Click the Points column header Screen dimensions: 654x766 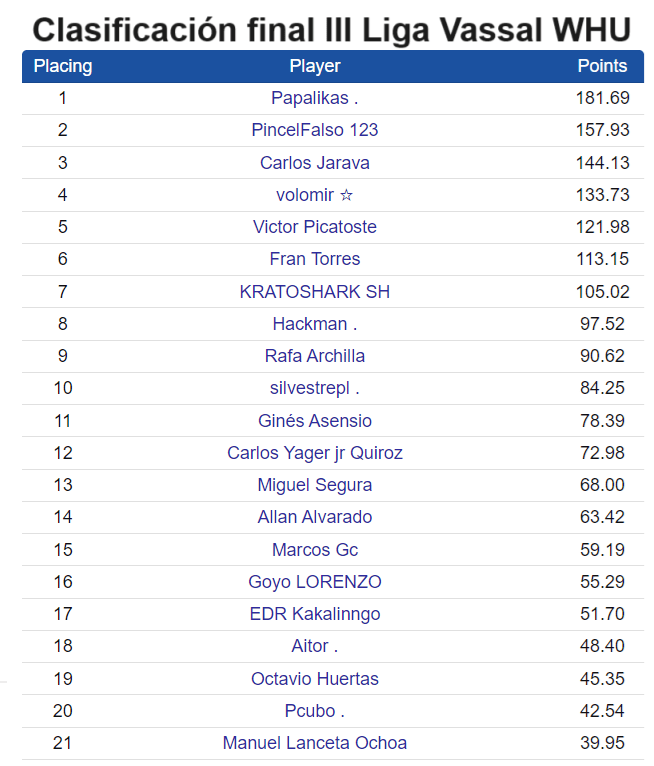tap(602, 67)
